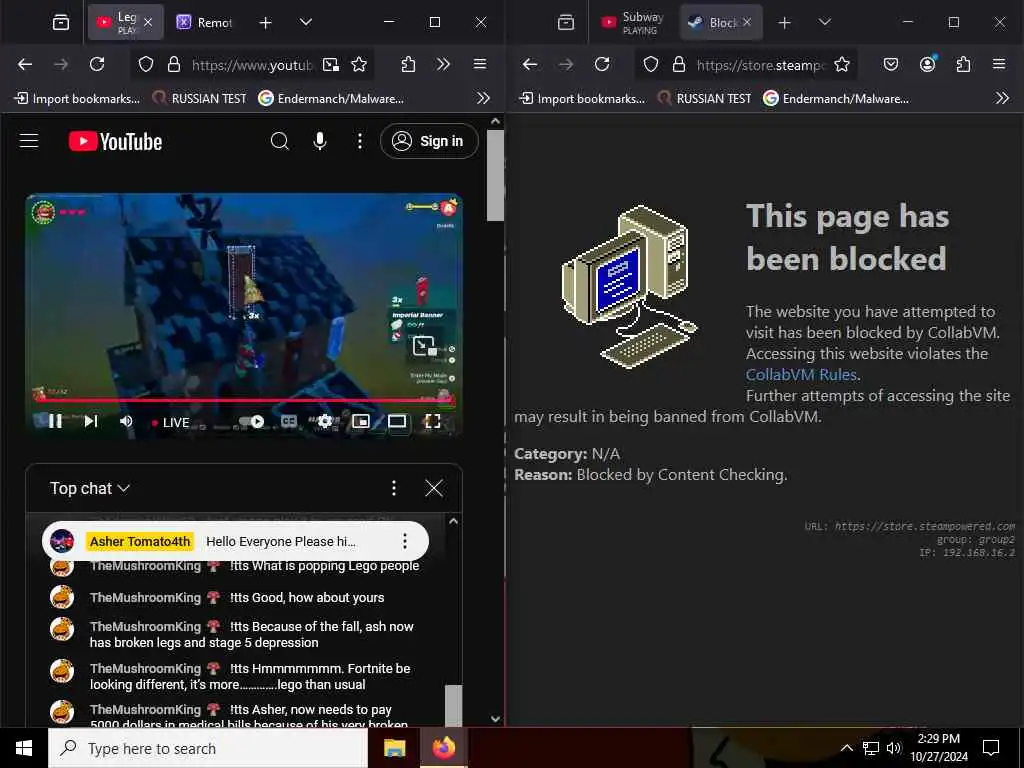Click YouTube page vertical scrollbar thumb
The height and width of the screenshot is (768, 1024).
(496, 175)
